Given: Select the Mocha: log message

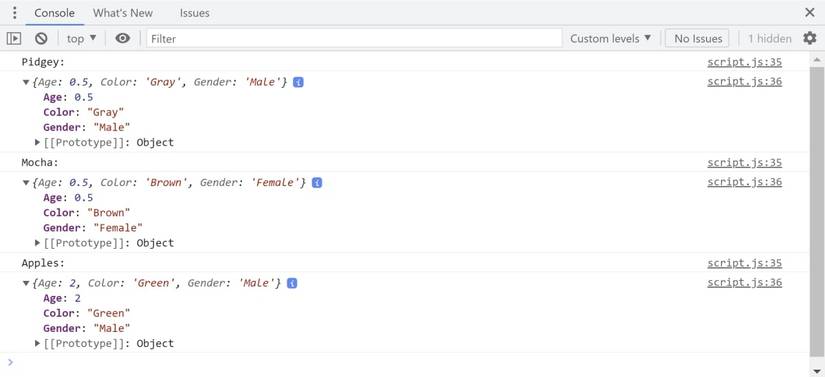Looking at the screenshot, I should (41, 162).
